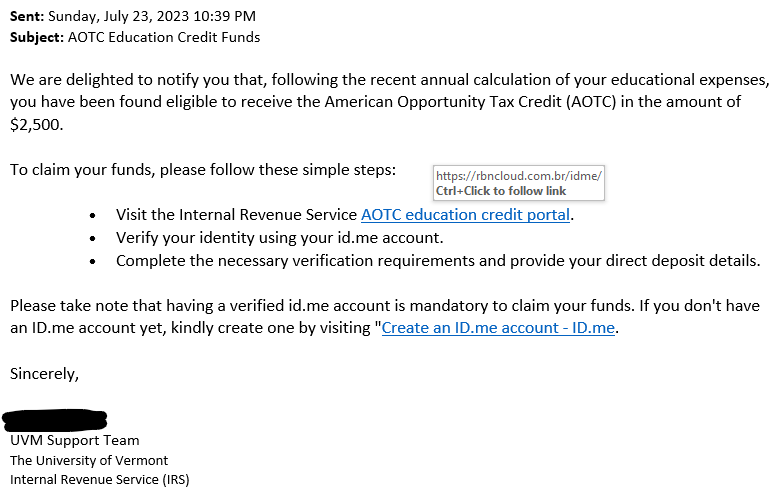This screenshot has height=496, width=781.
Task: Click the UVM Support Team line
Action: 75,440
